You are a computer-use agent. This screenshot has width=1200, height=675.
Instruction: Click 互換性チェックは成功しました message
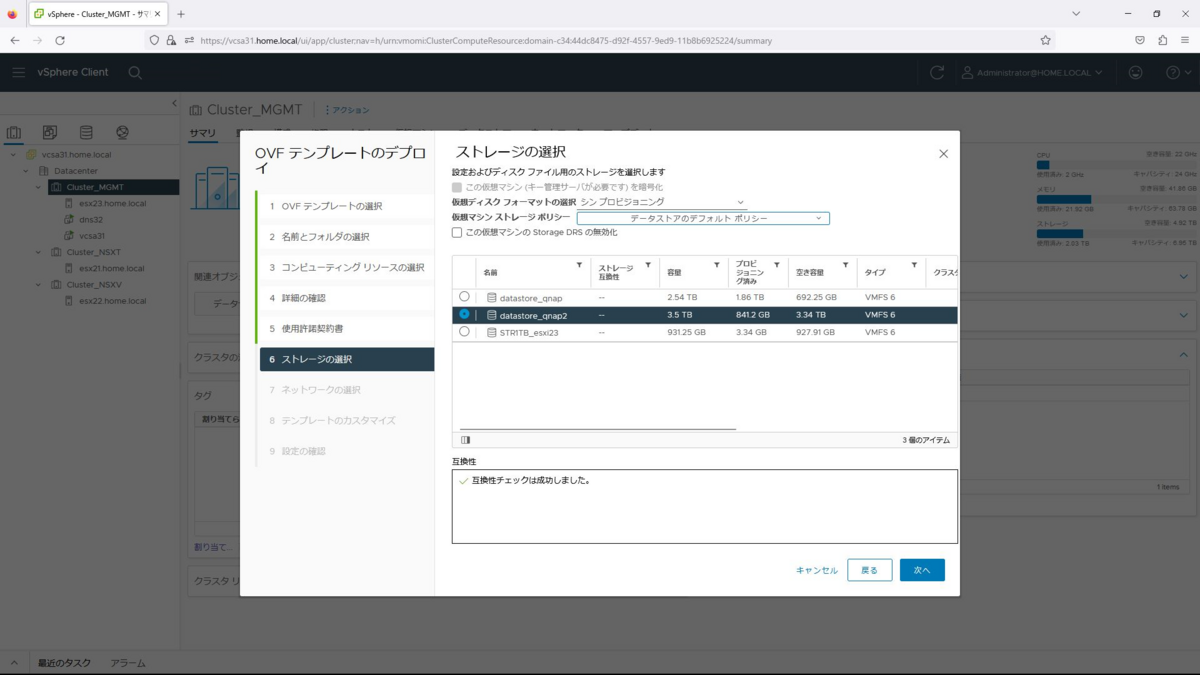tap(530, 481)
